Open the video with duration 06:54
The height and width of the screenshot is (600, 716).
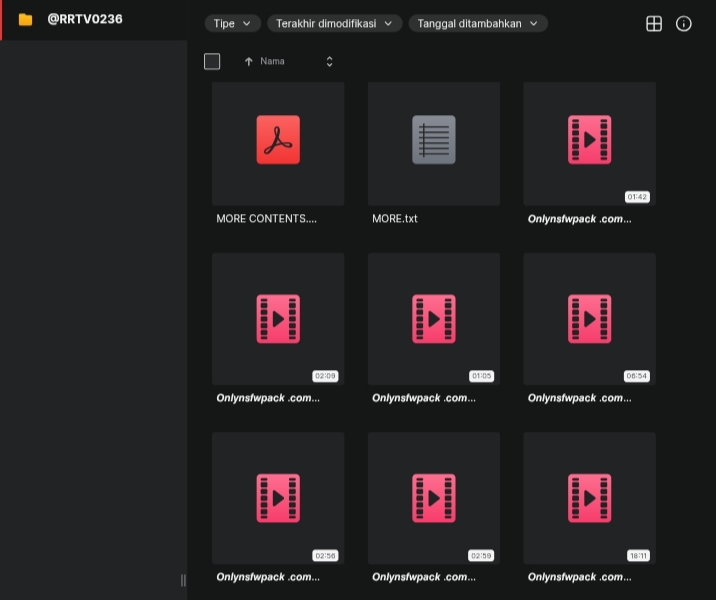pos(590,319)
